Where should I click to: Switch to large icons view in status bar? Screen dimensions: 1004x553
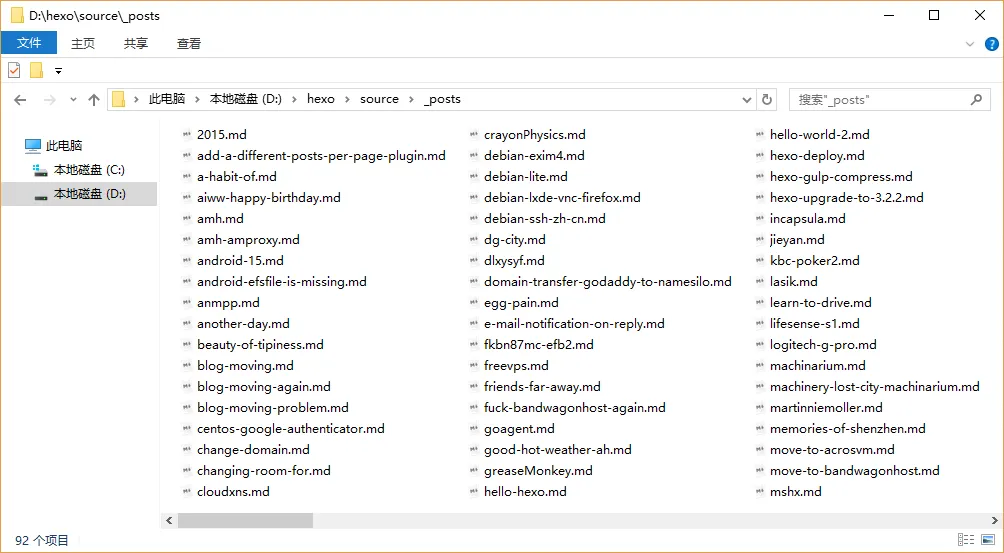[x=988, y=540]
